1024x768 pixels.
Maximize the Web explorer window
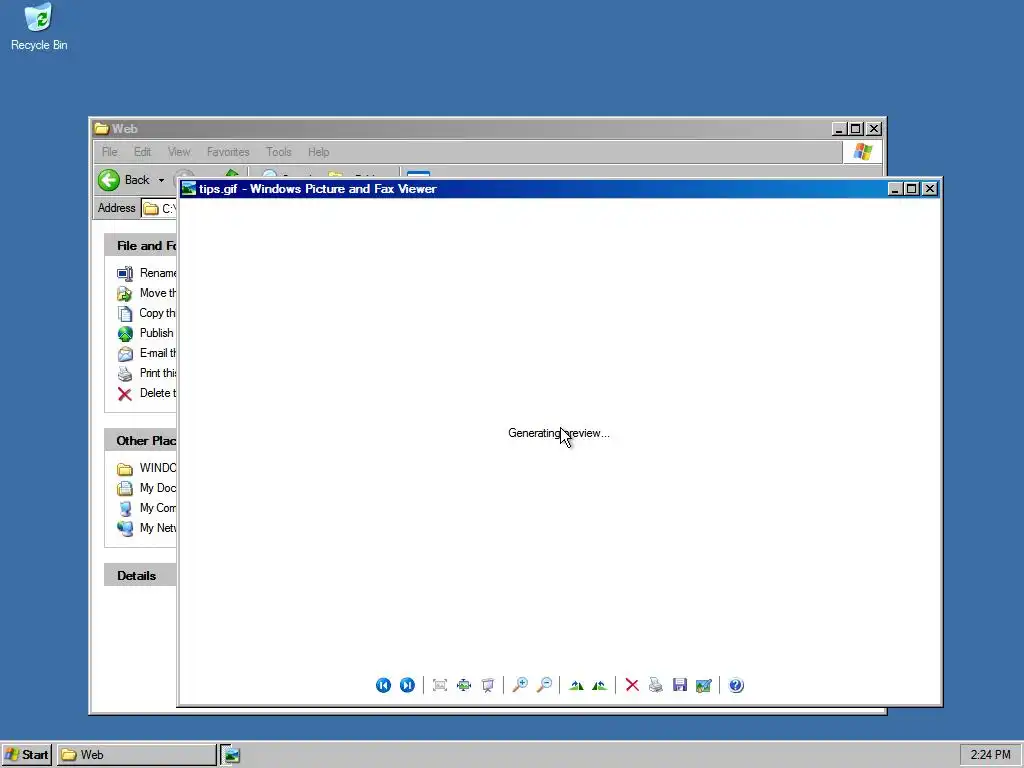(x=856, y=129)
